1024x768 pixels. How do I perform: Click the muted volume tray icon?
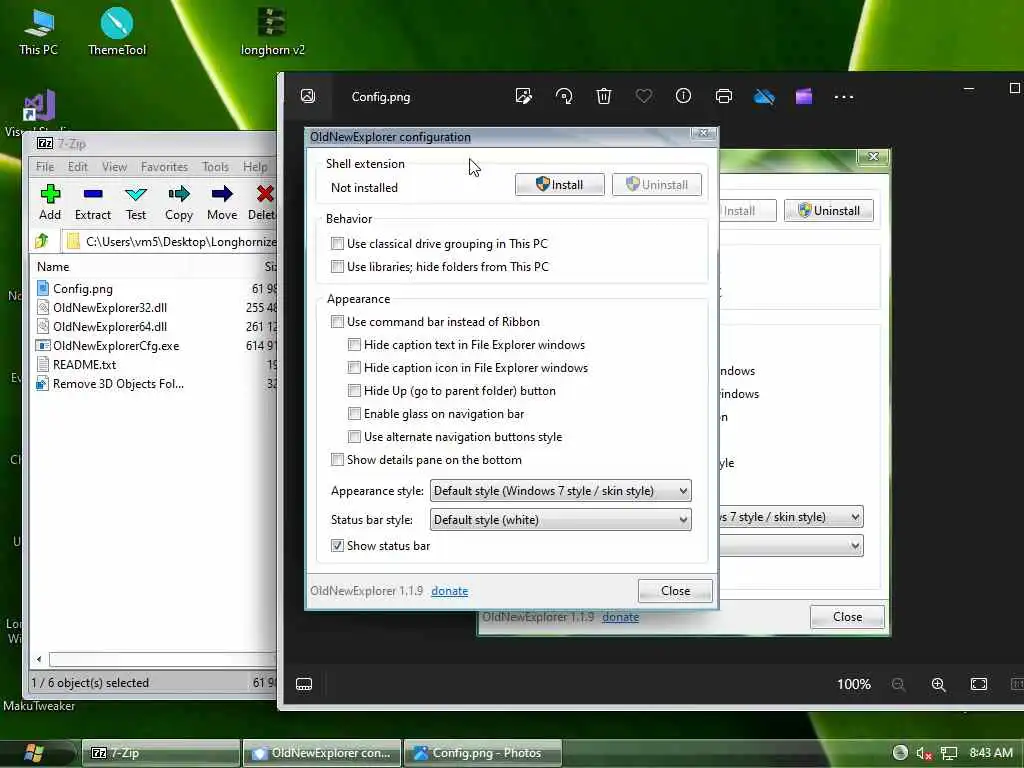pos(923,753)
